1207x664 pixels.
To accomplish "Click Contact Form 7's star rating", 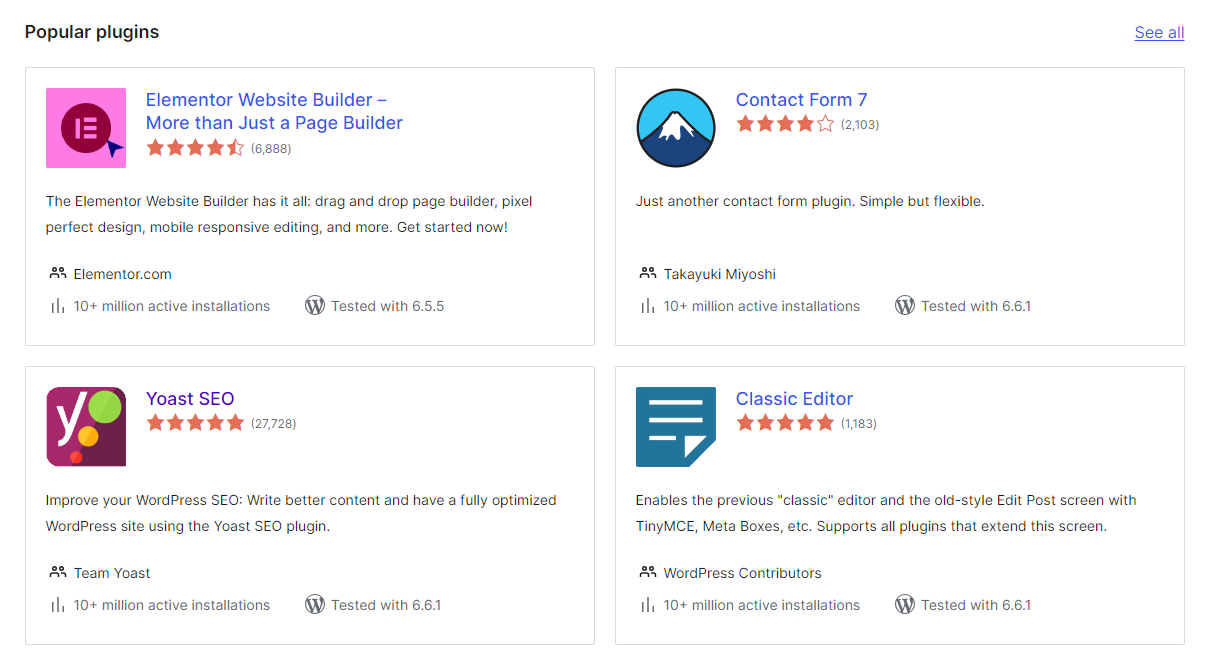I will [x=786, y=124].
